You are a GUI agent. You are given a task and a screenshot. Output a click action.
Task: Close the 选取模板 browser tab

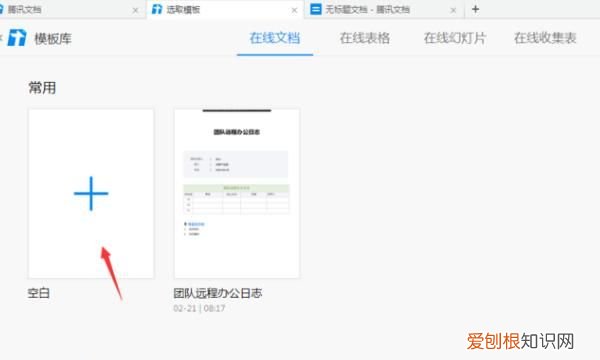(x=294, y=11)
